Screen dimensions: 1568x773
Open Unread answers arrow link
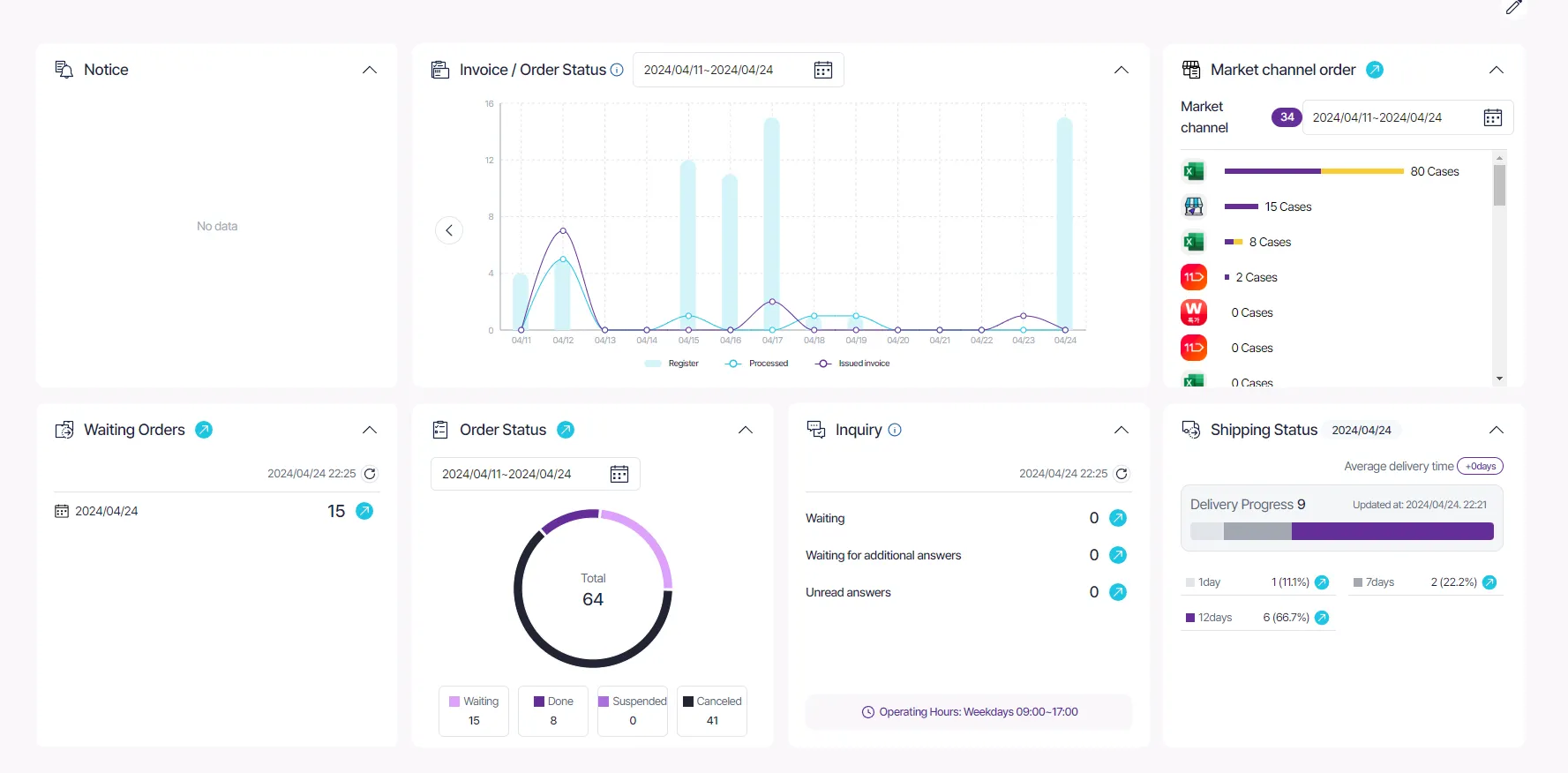click(1118, 592)
